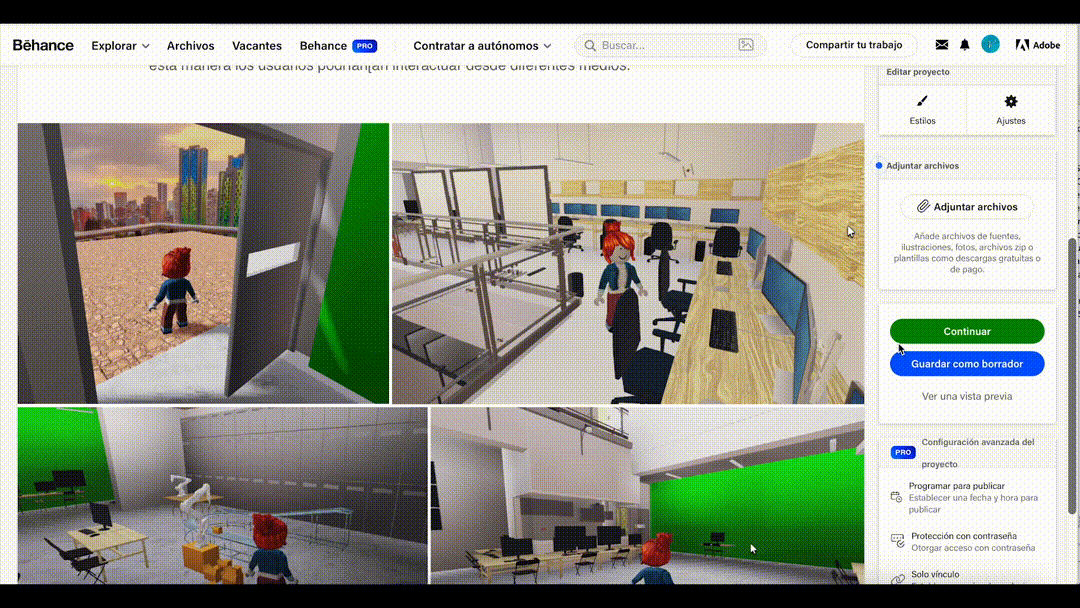1080x608 pixels.
Task: Open the Vacantes page
Action: [257, 45]
